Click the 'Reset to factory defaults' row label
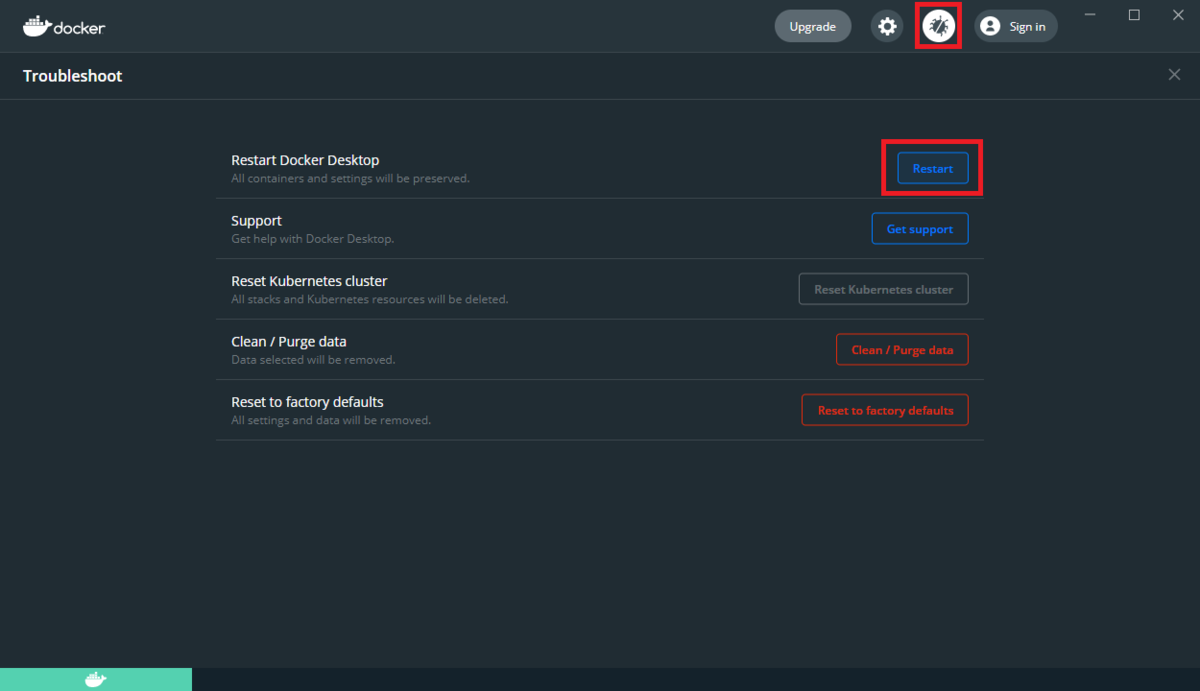1200x691 pixels. pyautogui.click(x=307, y=402)
